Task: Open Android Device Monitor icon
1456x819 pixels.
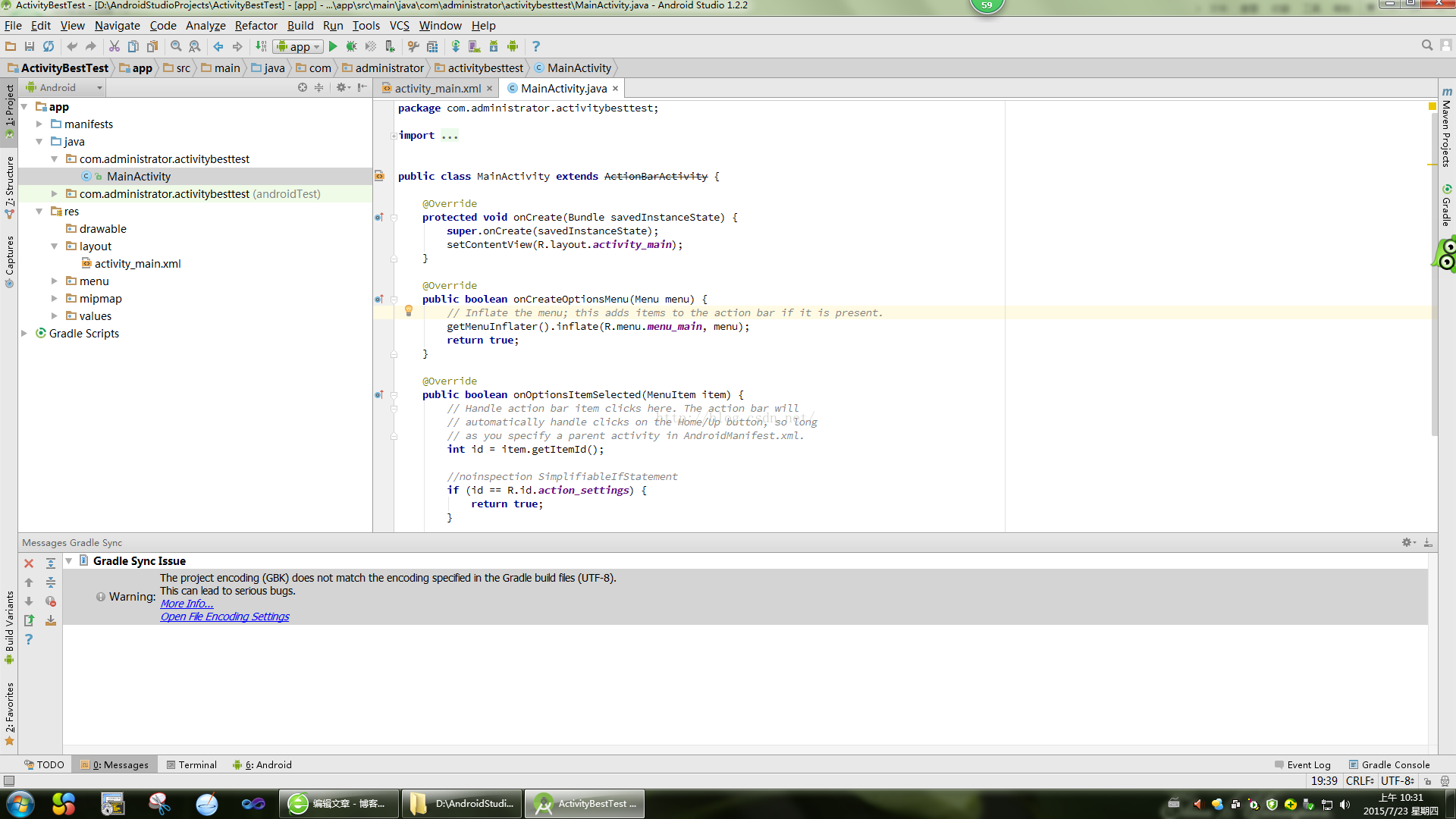Action: pos(513,46)
